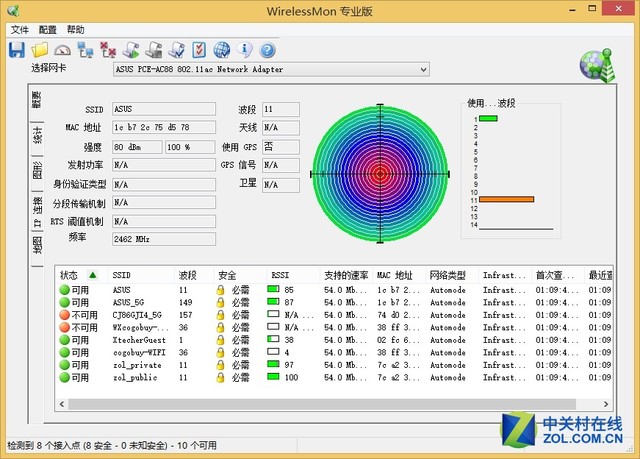
Task: Switch to the 统计 side tab
Action: coord(37,135)
